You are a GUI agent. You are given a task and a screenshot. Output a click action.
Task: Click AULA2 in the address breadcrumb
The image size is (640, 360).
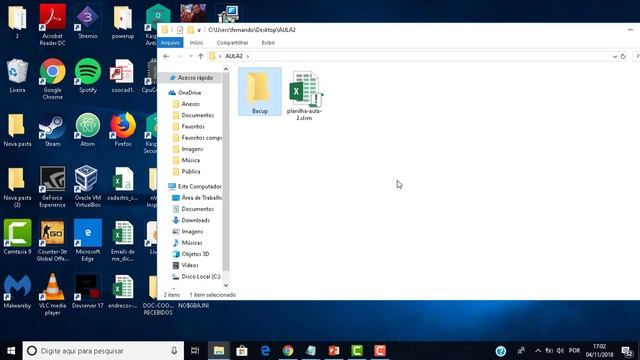point(234,56)
